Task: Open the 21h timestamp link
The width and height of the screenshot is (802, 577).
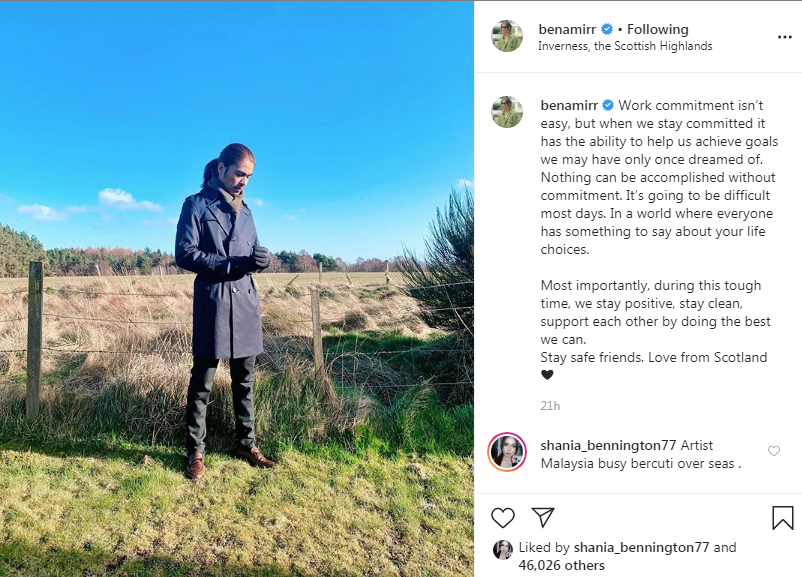Action: point(550,406)
